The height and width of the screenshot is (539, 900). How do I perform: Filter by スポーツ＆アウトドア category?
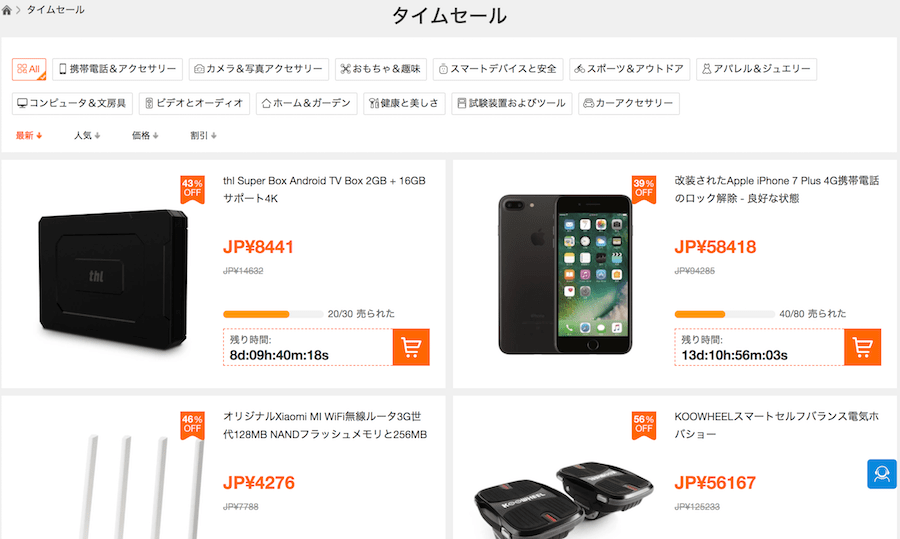pos(629,69)
